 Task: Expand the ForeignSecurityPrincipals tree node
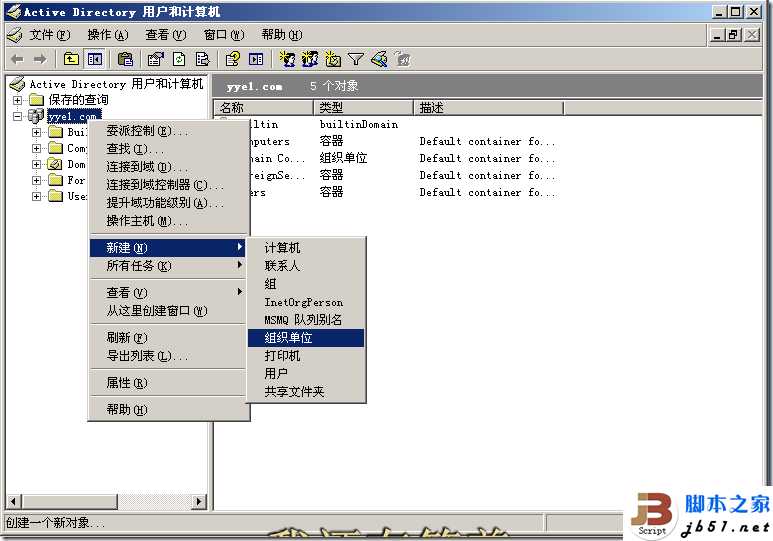tap(36, 180)
